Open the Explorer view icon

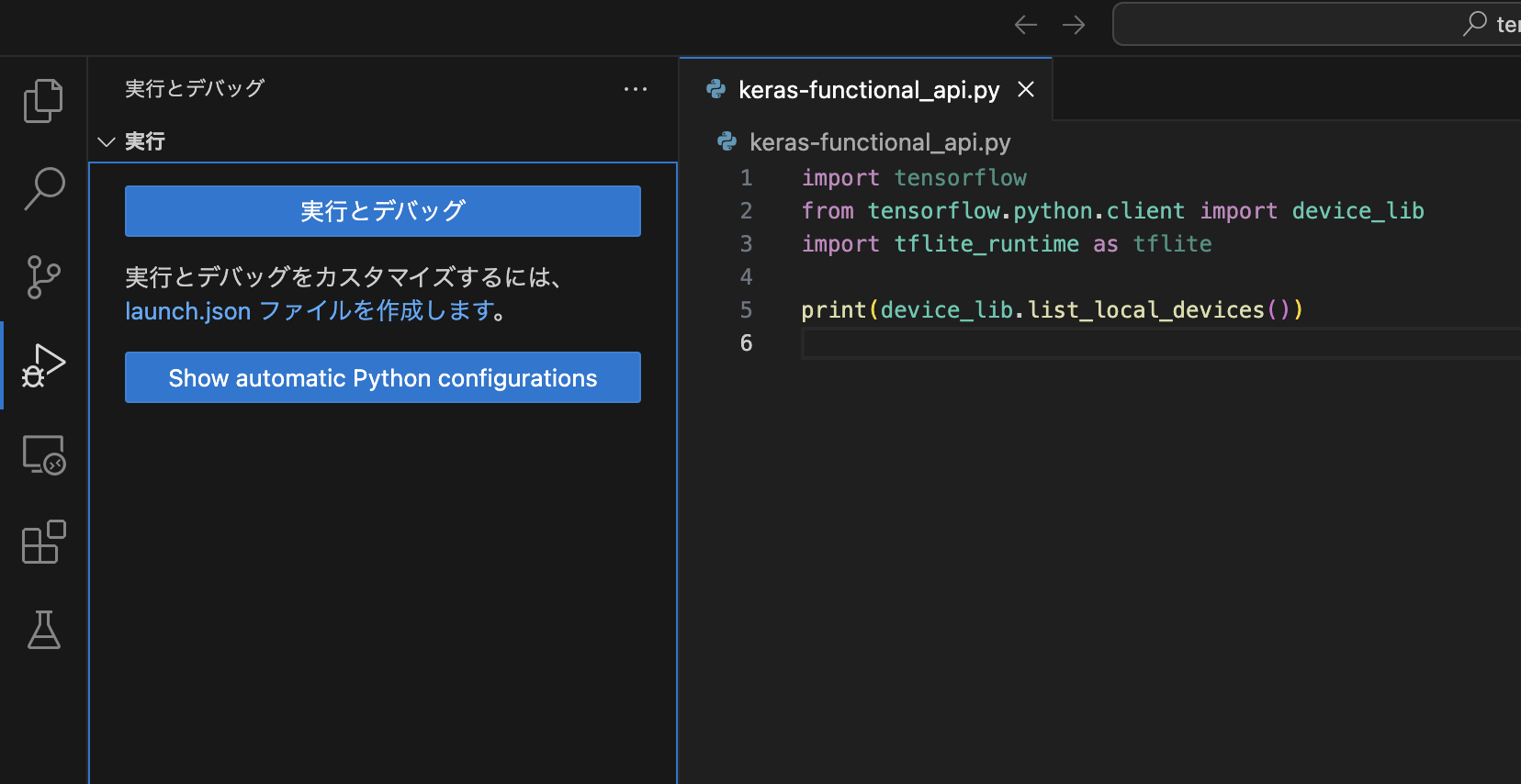pyautogui.click(x=43, y=100)
